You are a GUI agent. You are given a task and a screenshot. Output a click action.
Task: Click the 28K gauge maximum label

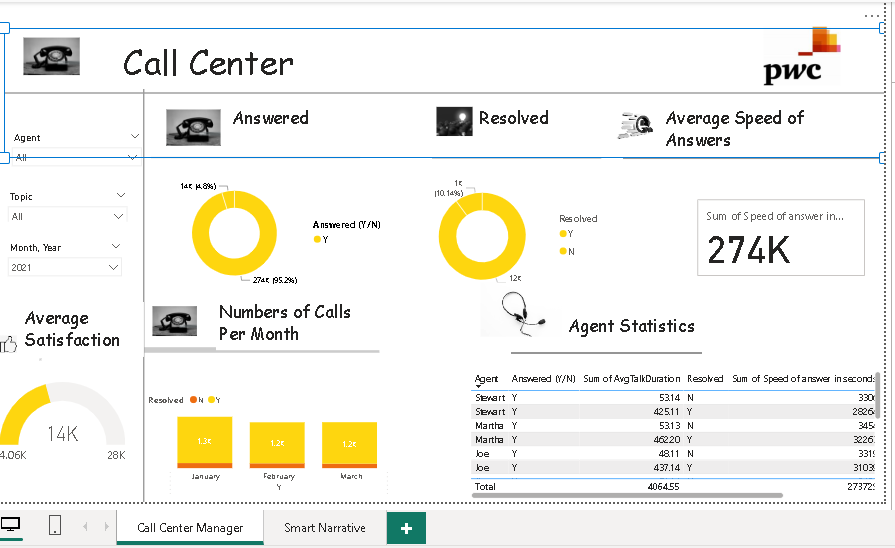click(116, 455)
